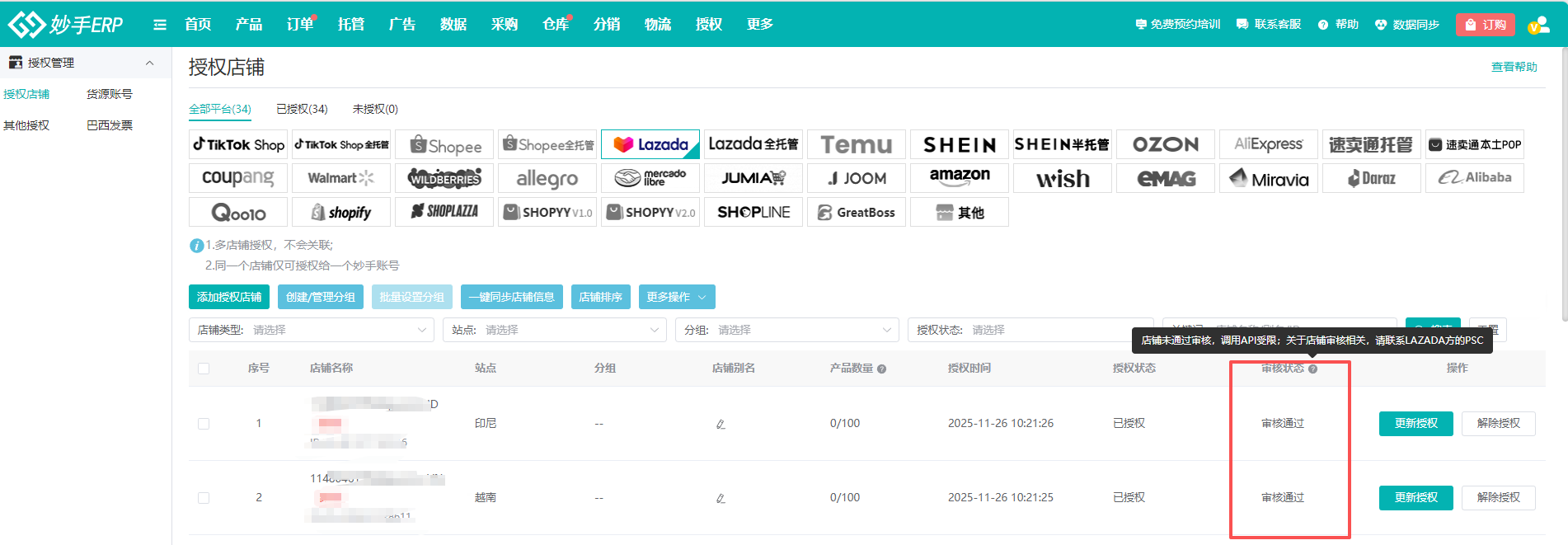
Task: Select the AliExpress platform tile
Action: [1269, 144]
